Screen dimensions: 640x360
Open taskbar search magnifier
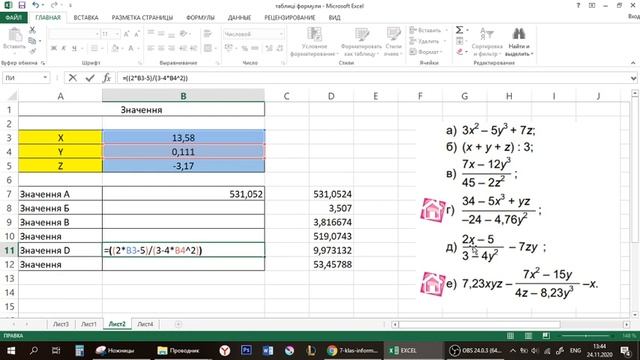click(34, 350)
